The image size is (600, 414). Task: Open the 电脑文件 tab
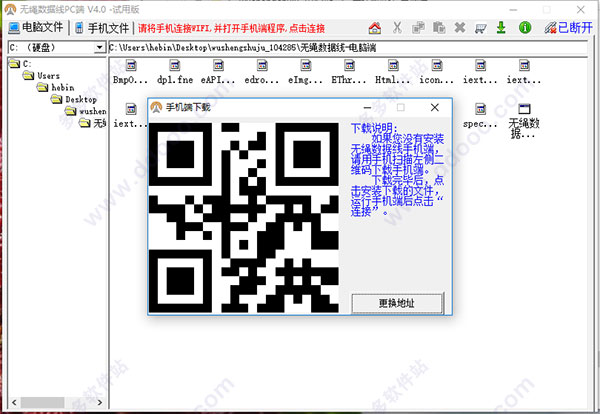point(36,28)
